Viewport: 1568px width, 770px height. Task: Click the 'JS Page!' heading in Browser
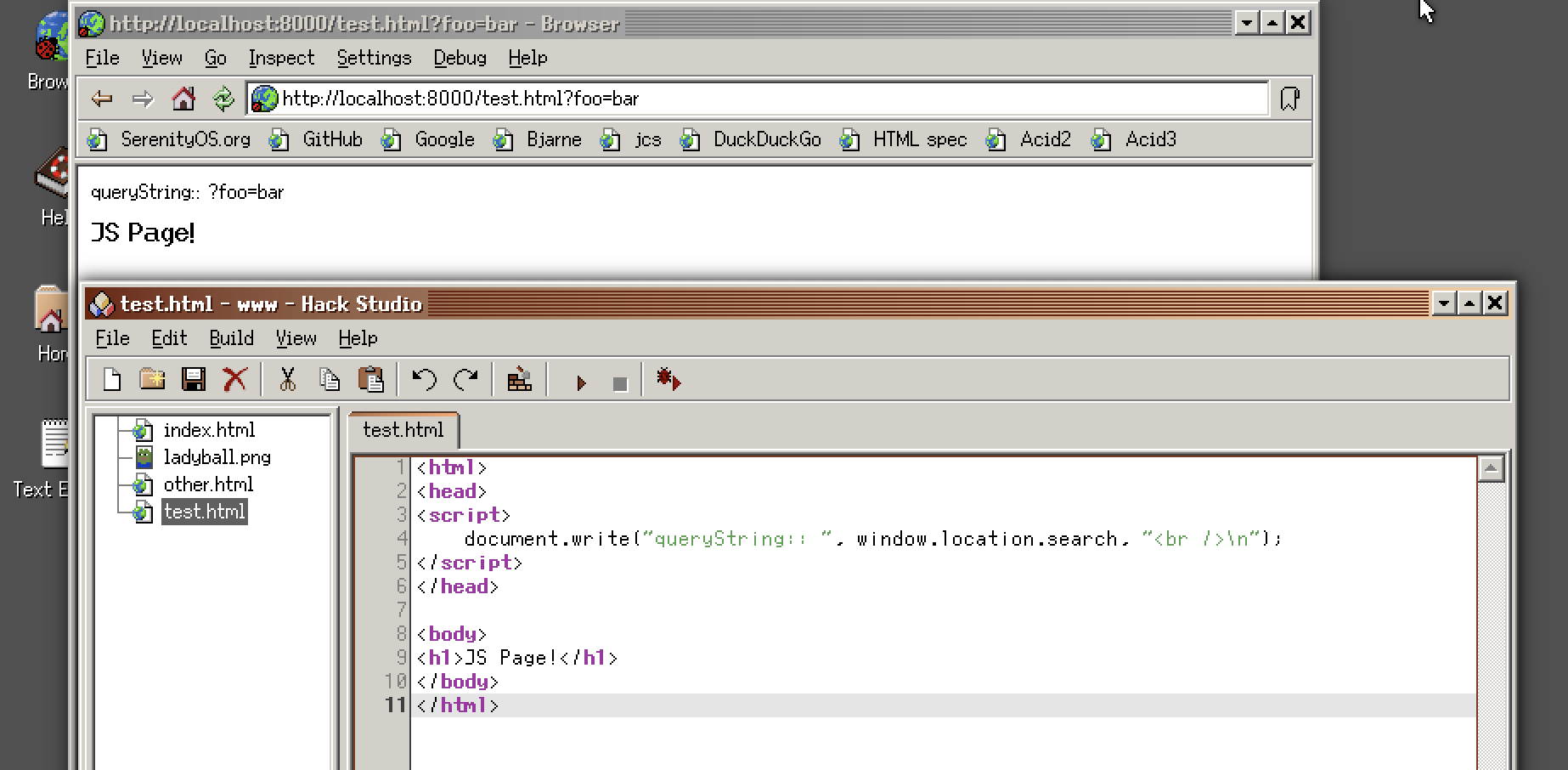coord(143,233)
